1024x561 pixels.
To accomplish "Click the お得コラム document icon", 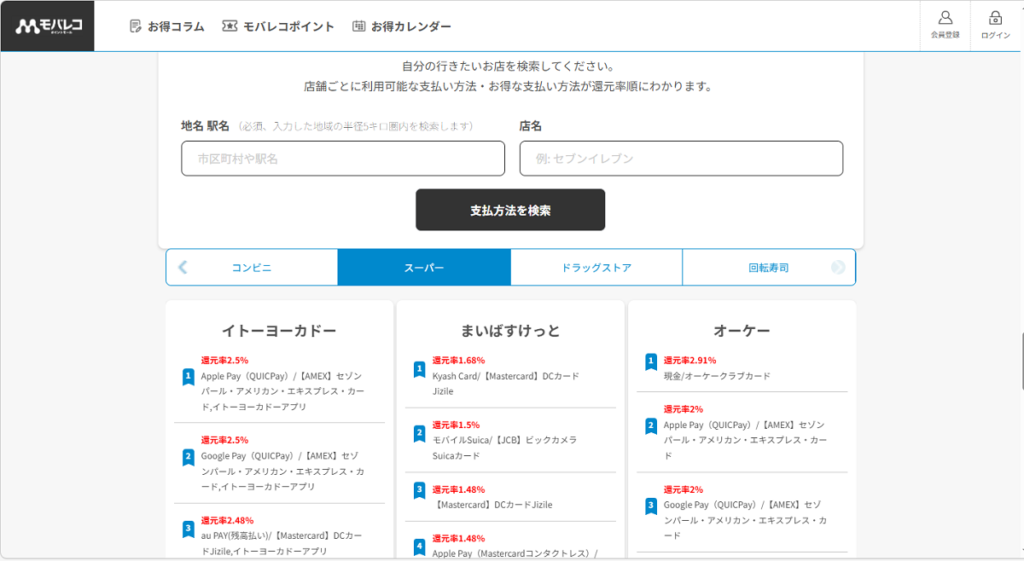I will click(135, 26).
